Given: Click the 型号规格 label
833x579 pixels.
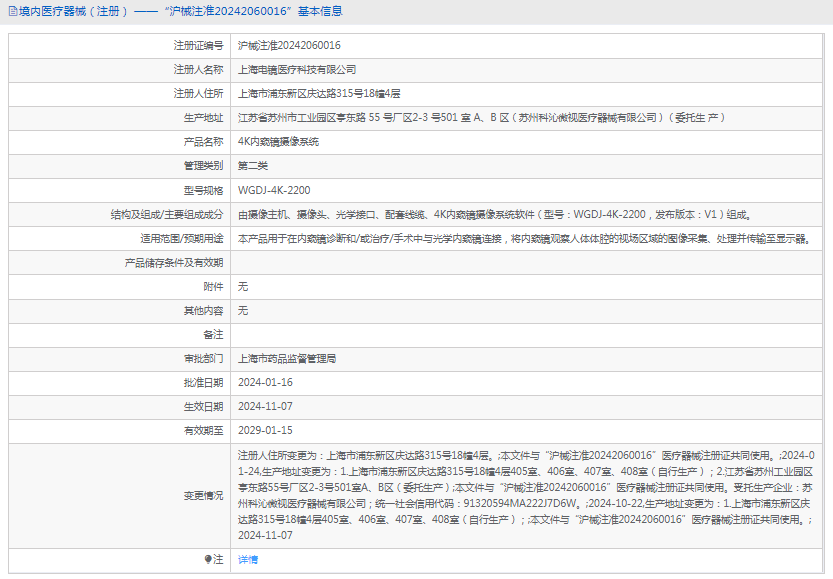Looking at the screenshot, I should pyautogui.click(x=203, y=190).
